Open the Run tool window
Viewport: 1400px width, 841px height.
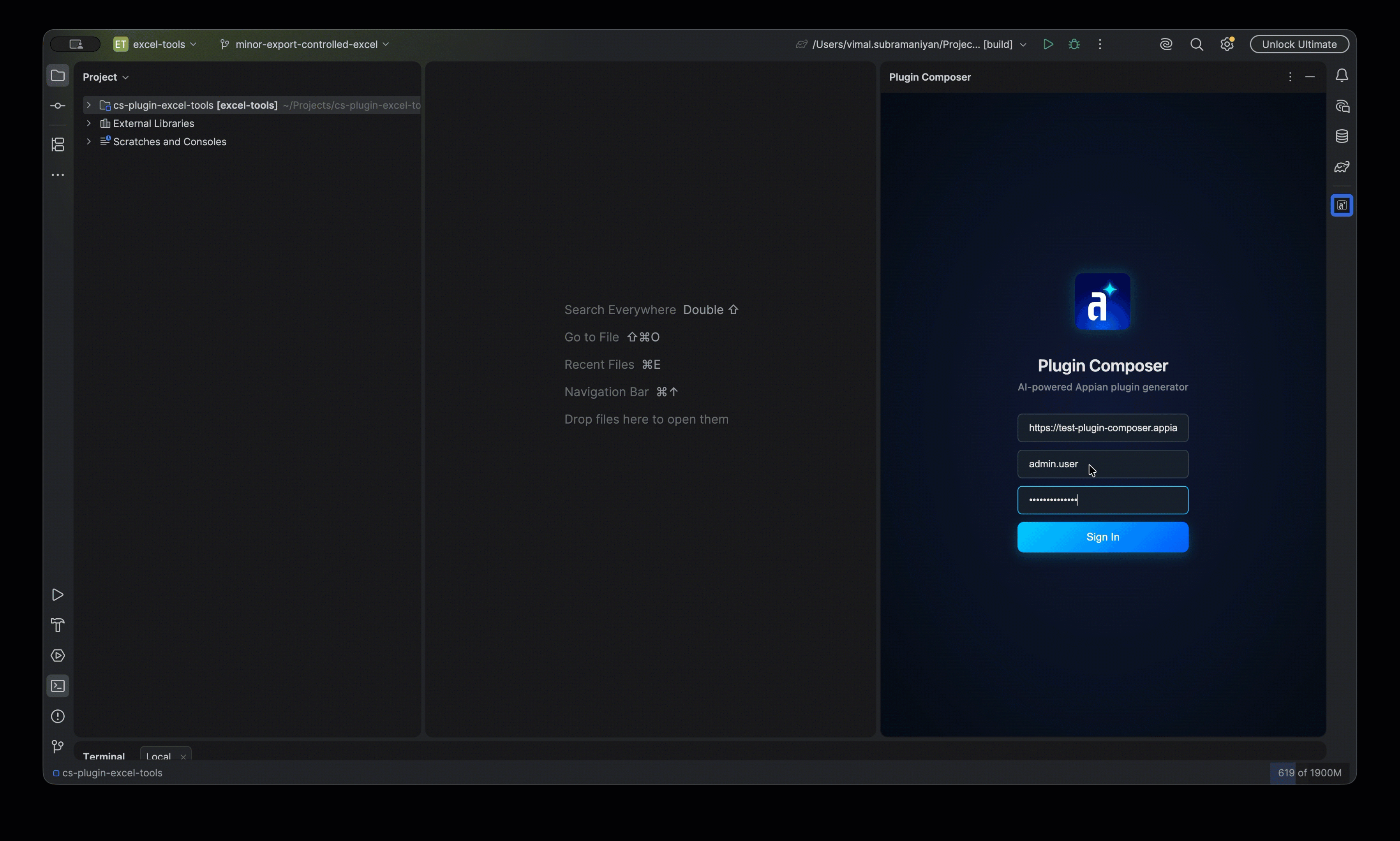[58, 595]
